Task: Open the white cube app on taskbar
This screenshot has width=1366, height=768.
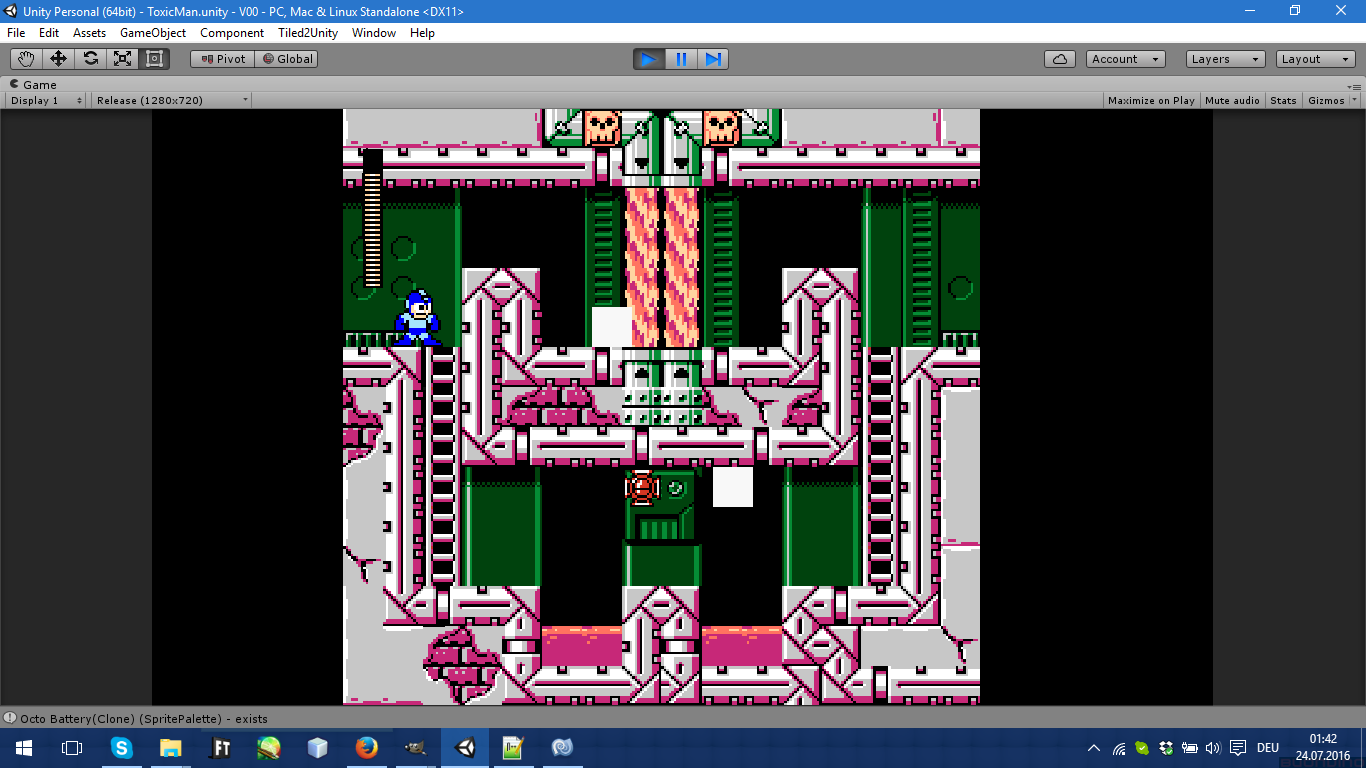Action: [318, 748]
